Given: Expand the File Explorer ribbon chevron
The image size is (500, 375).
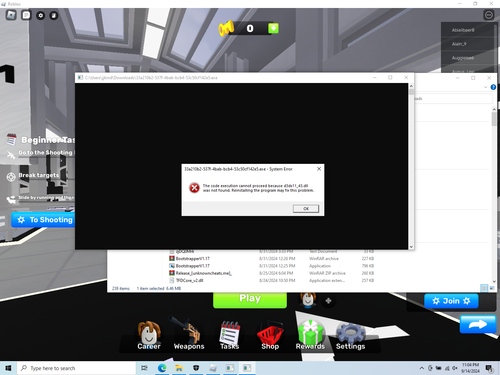Looking at the screenshot, I should (485, 87).
